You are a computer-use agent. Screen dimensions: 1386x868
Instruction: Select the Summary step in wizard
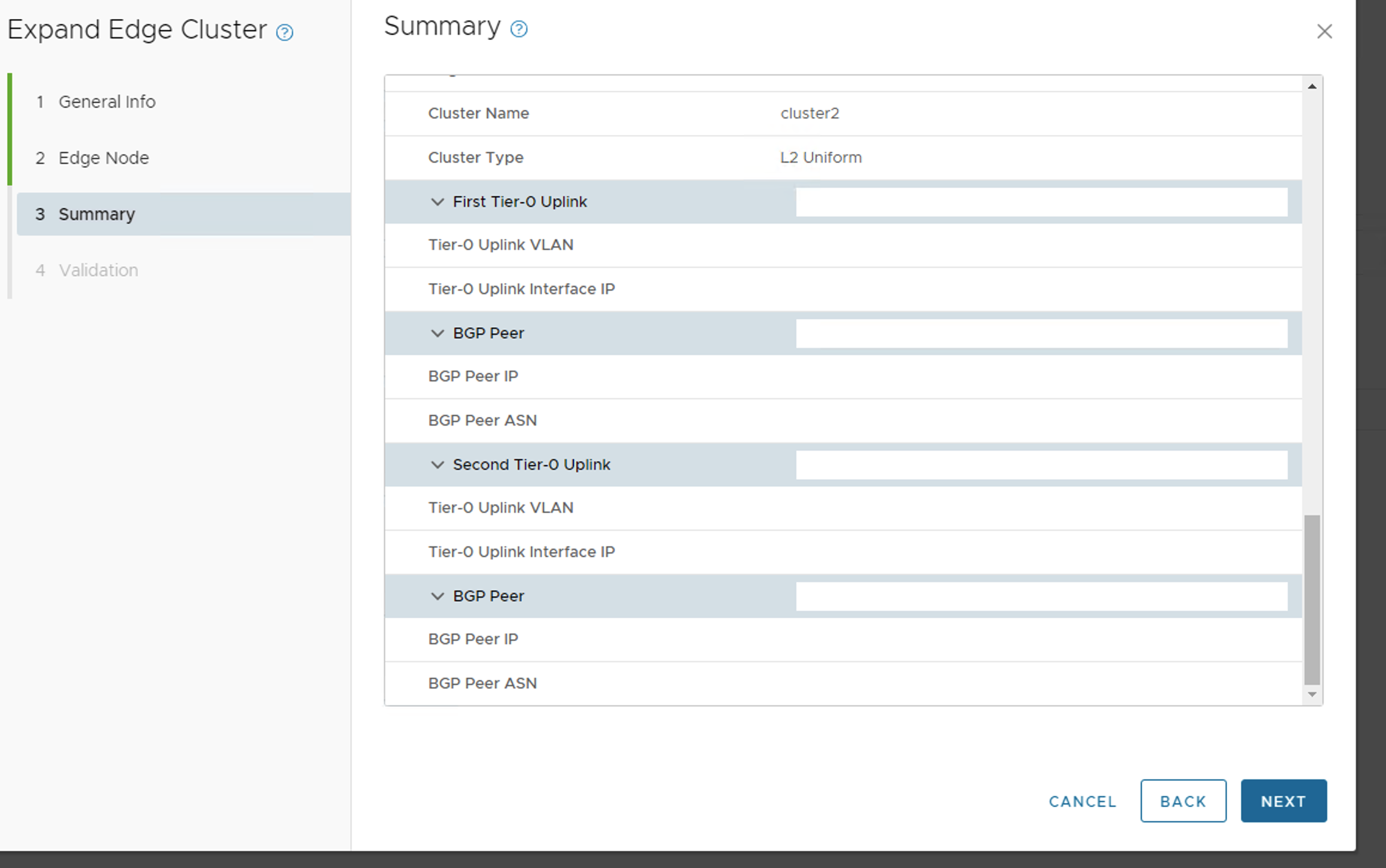96,214
